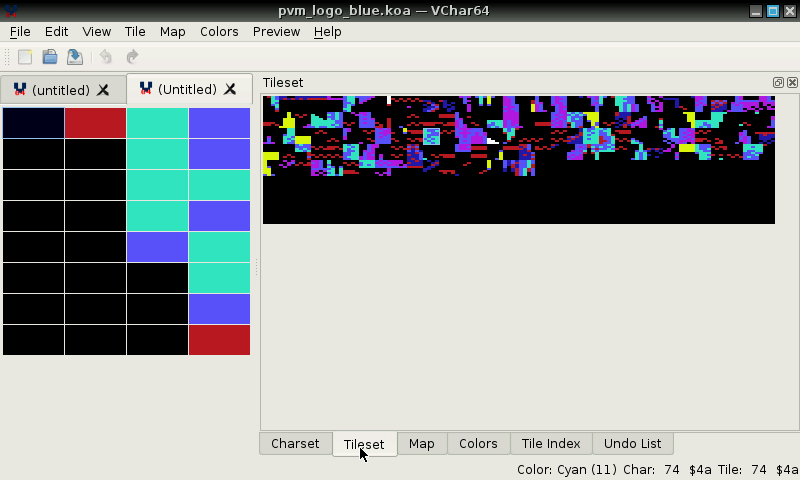
Task: Click the New document toolbar icon
Action: (25, 57)
